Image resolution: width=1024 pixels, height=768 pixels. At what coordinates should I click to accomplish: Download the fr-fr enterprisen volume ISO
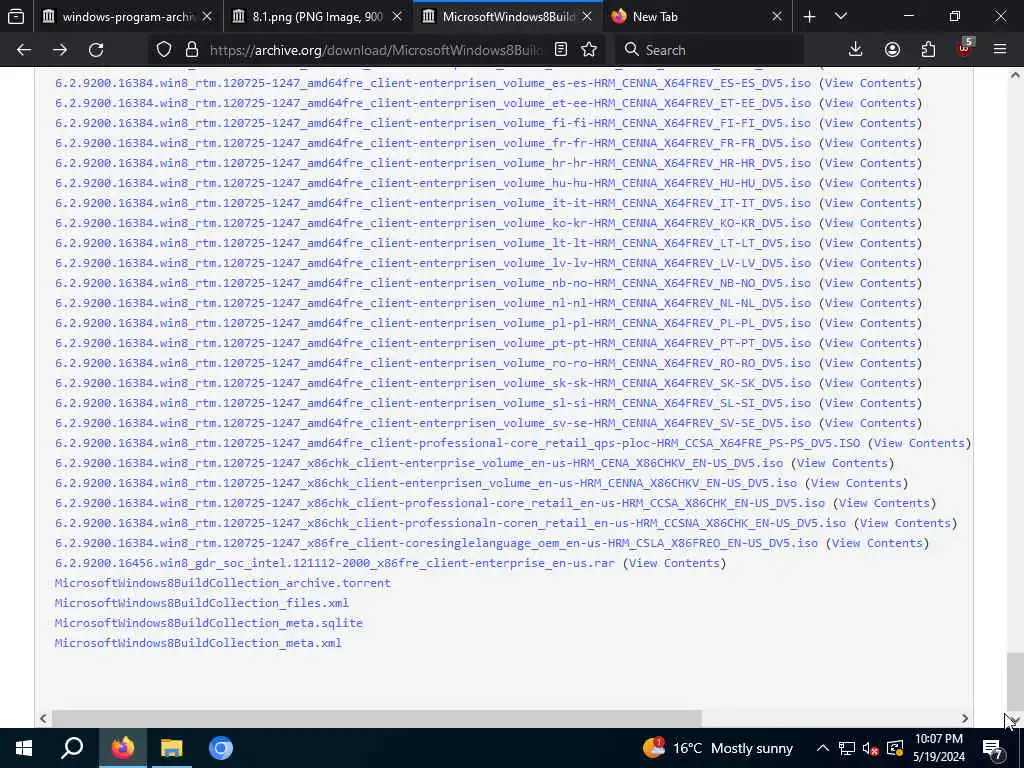pyautogui.click(x=433, y=143)
